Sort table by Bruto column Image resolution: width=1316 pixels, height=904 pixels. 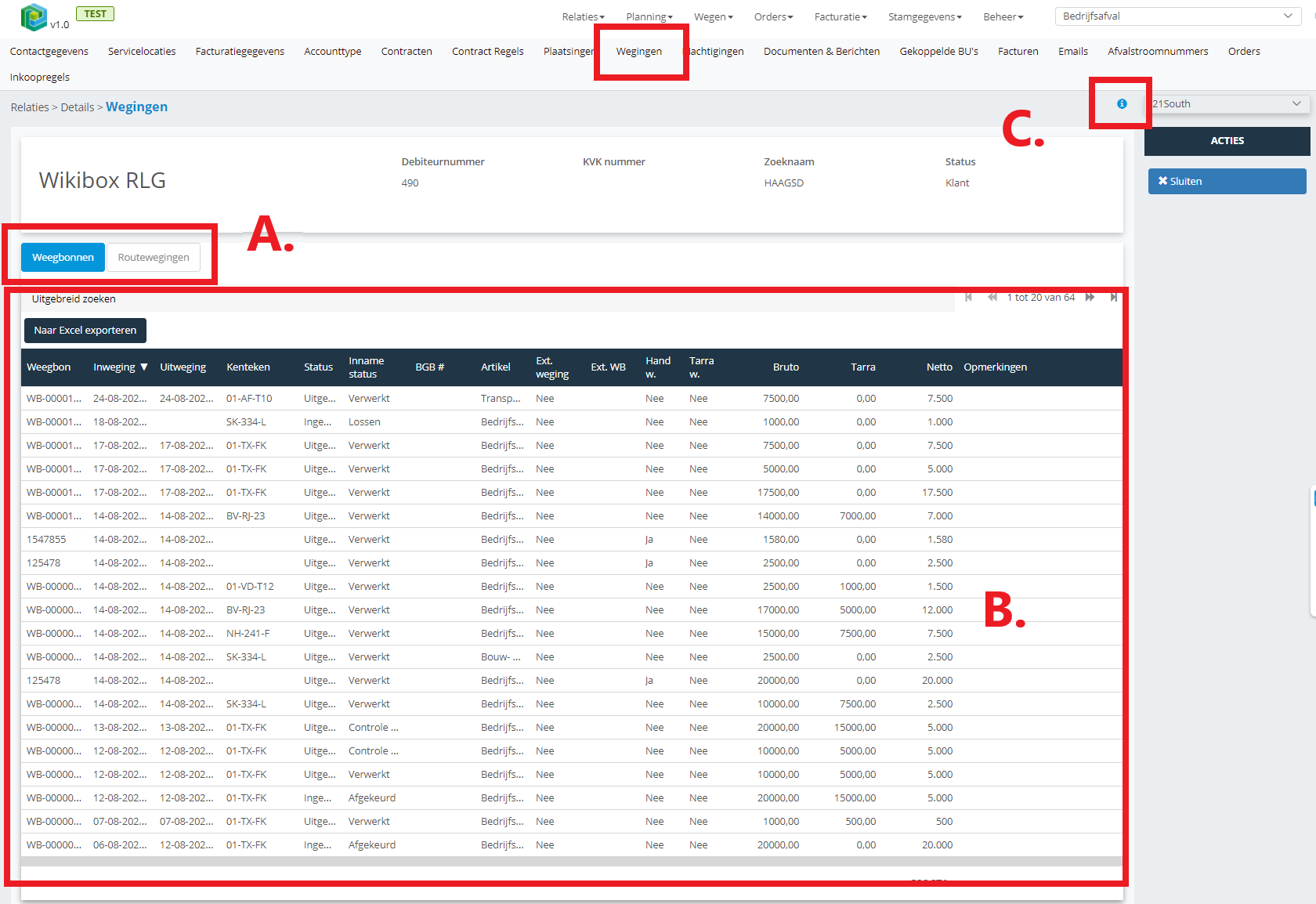tap(786, 367)
